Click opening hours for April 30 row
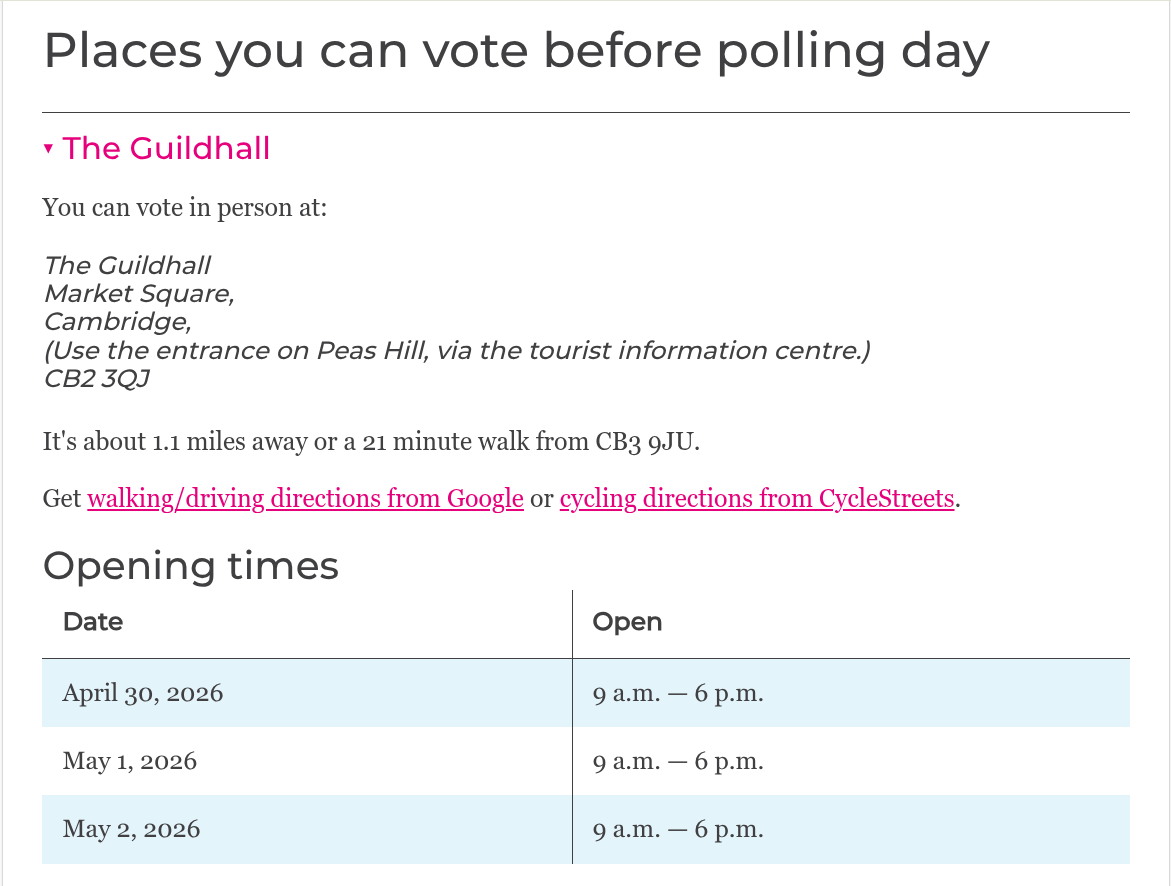1171x886 pixels. click(677, 693)
